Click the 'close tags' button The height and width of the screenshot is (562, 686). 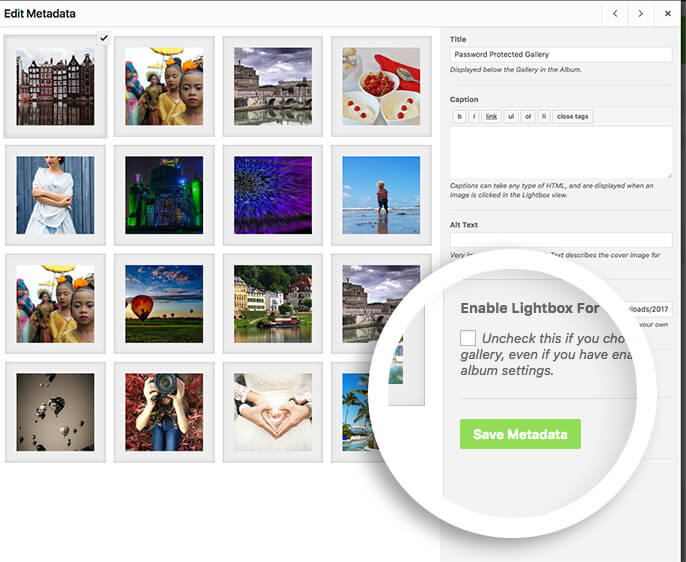point(572,117)
